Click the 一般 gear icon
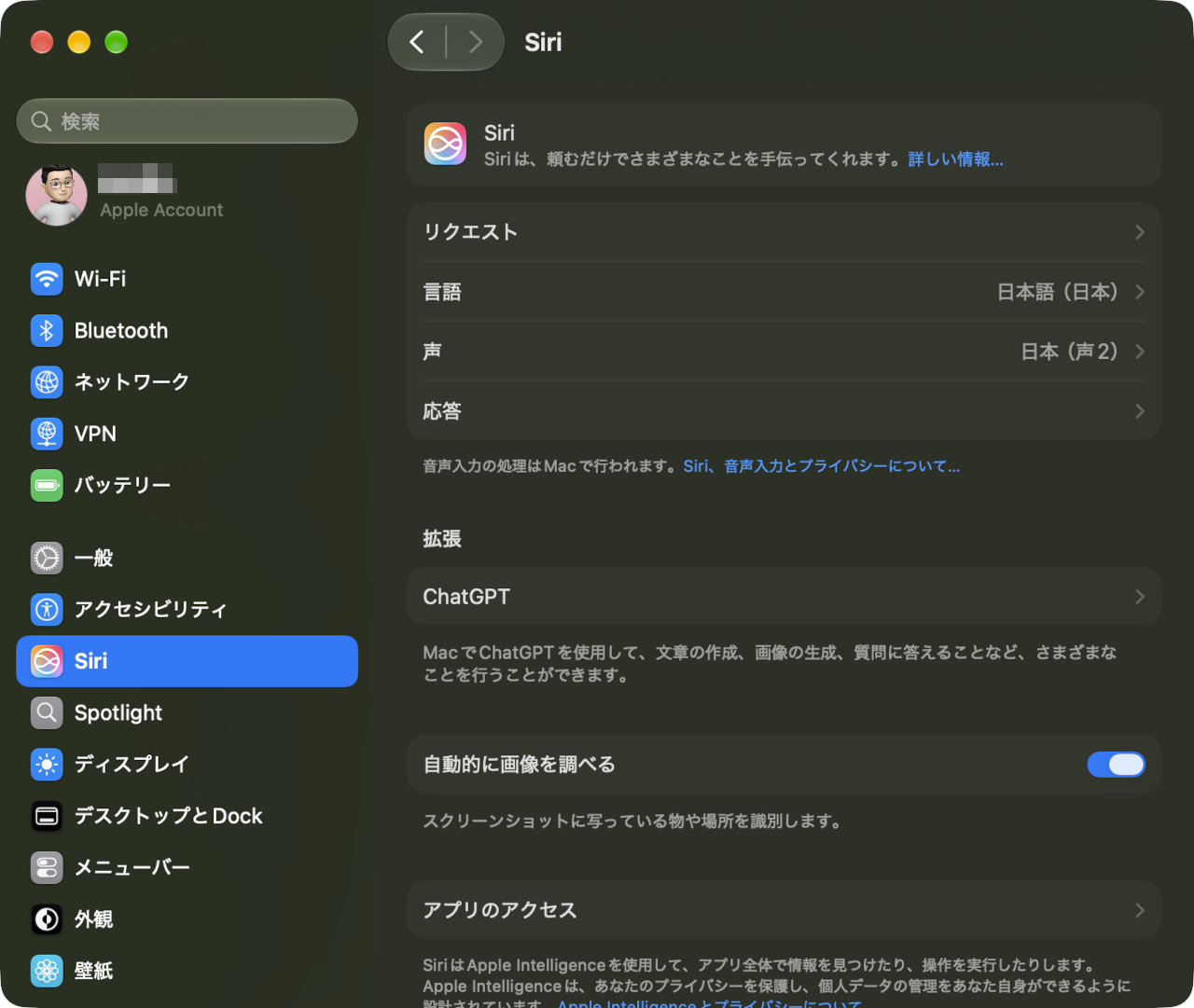 coord(47,558)
